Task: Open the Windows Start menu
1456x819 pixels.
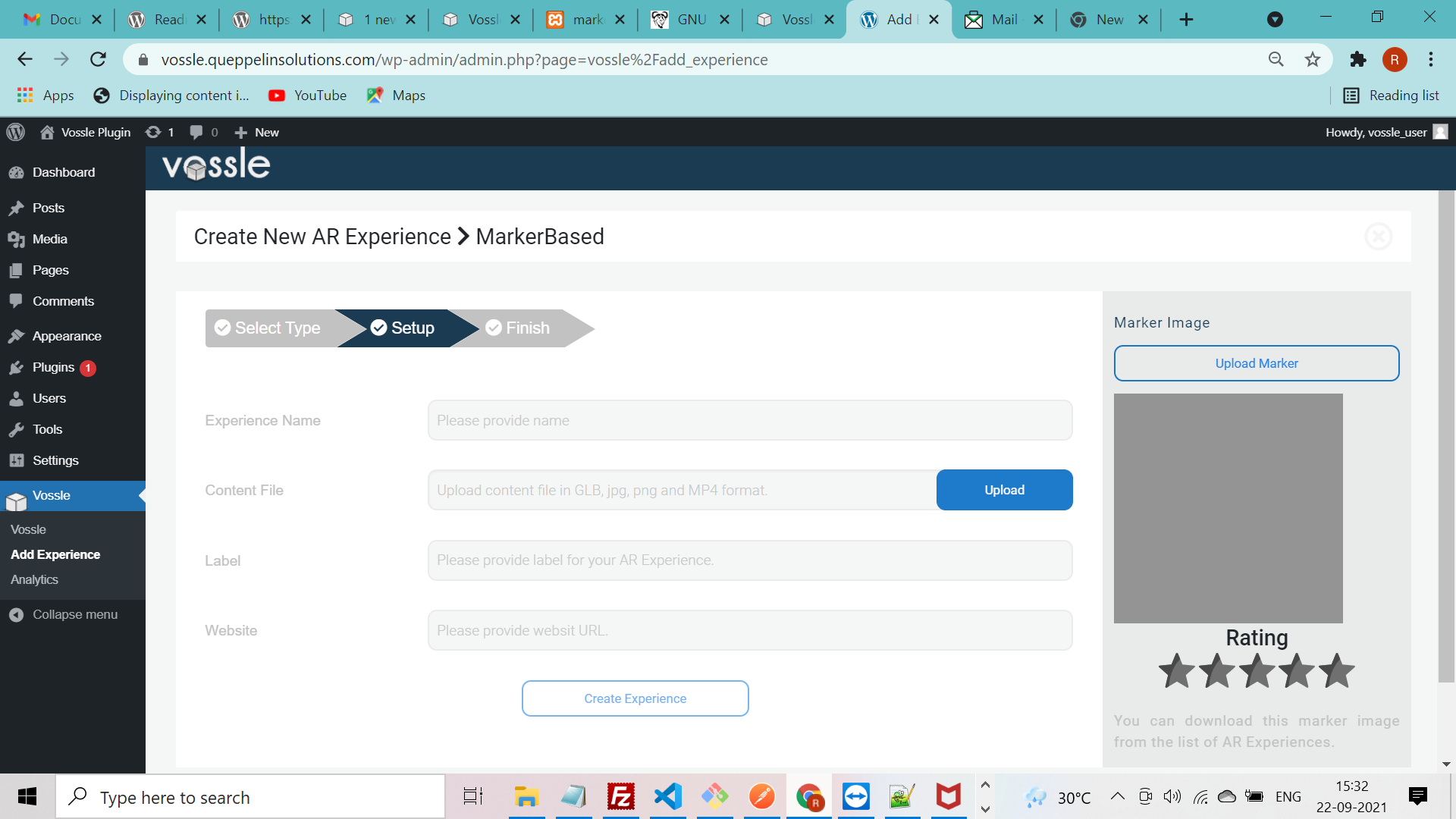Action: pos(27,796)
